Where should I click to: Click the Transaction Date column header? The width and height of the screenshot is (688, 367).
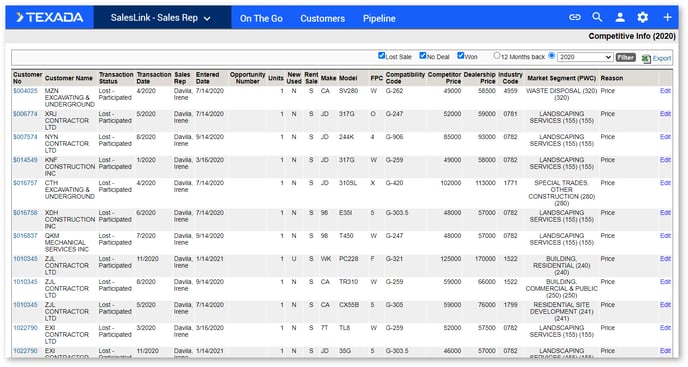click(x=154, y=78)
